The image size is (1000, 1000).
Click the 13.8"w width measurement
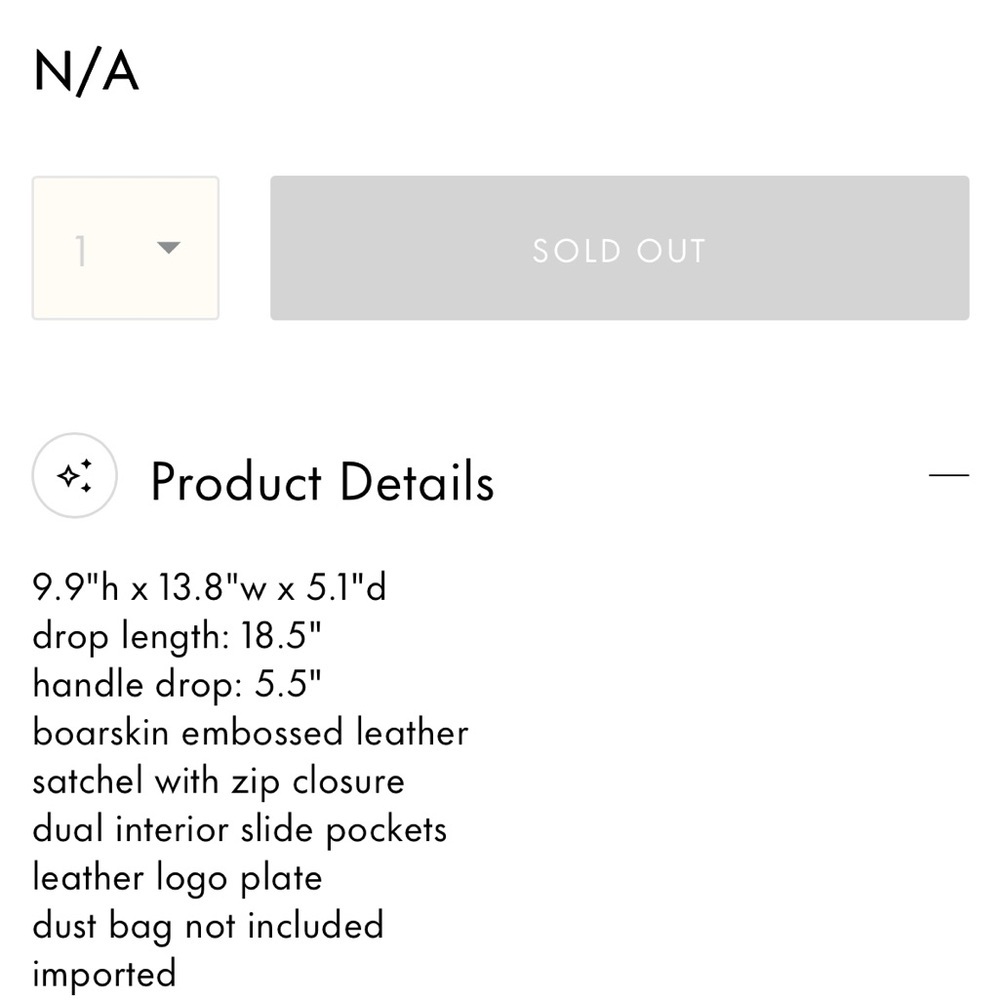(214, 587)
